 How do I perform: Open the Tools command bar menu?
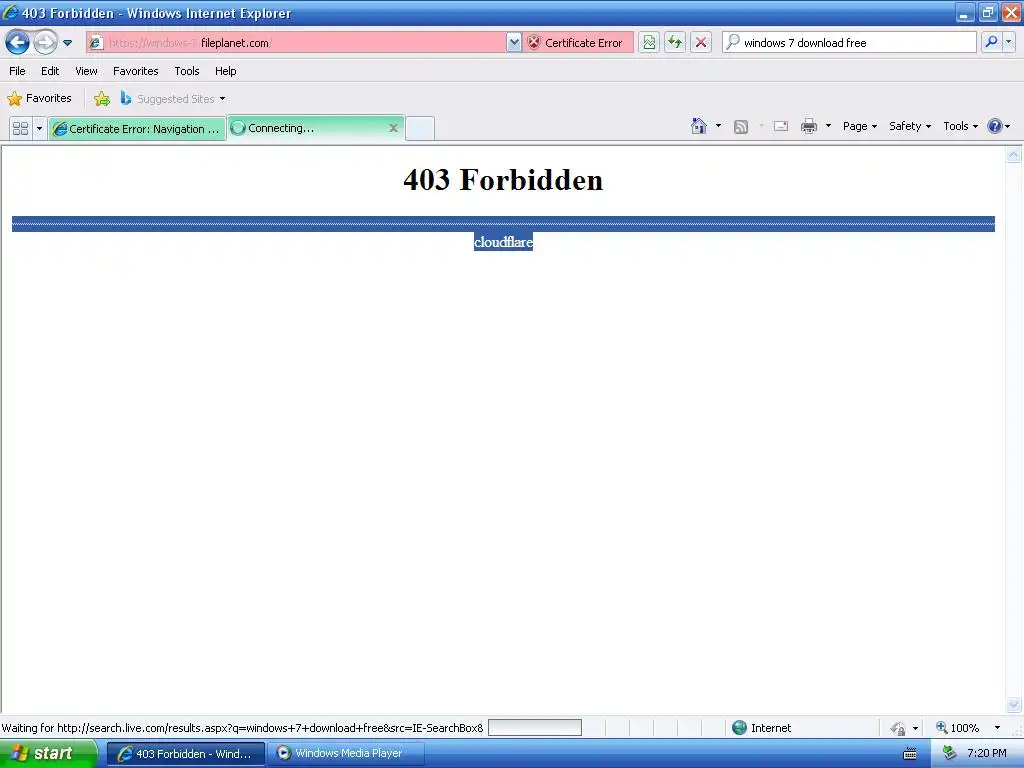click(x=960, y=126)
